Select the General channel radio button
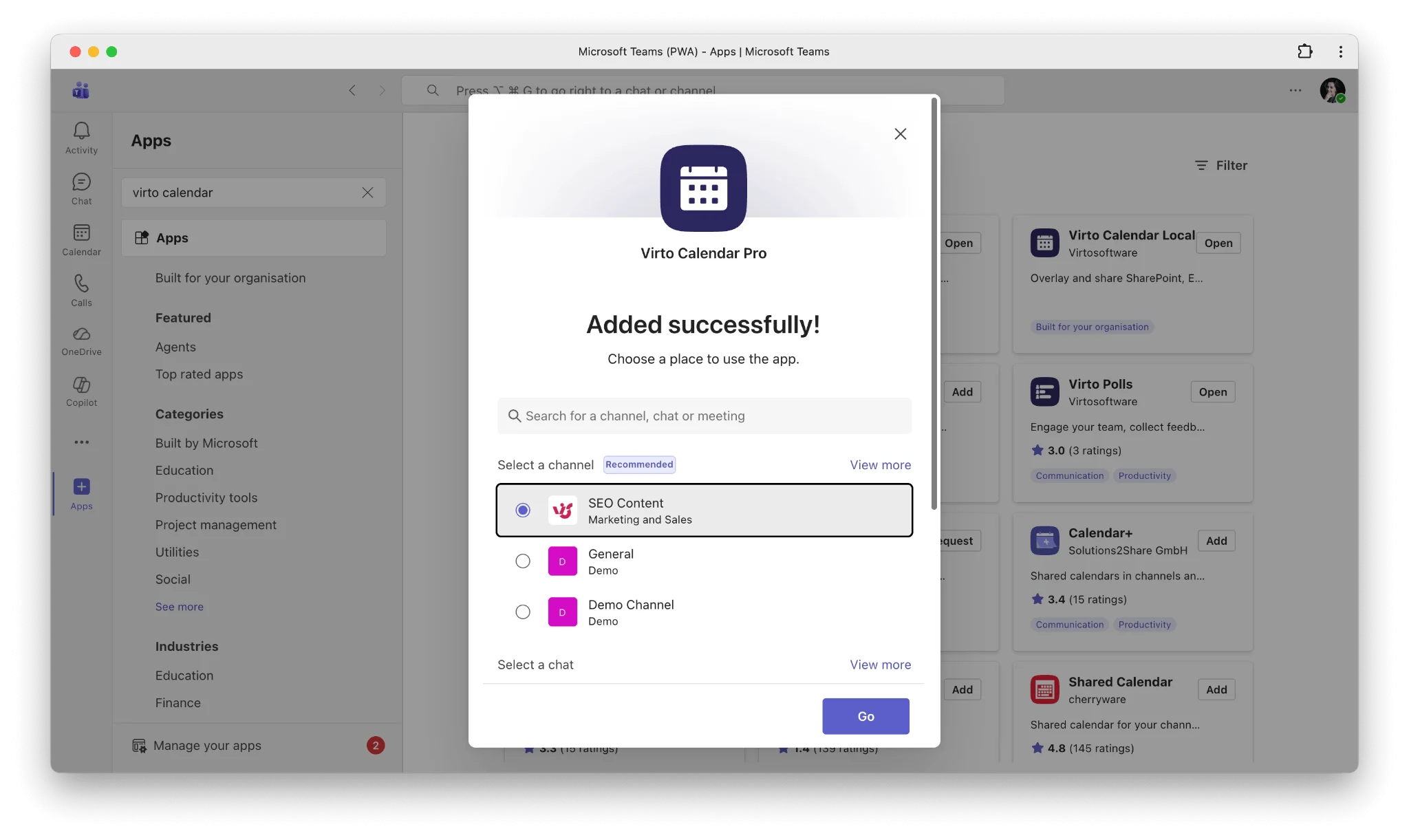Image resolution: width=1409 pixels, height=840 pixels. coord(523,561)
